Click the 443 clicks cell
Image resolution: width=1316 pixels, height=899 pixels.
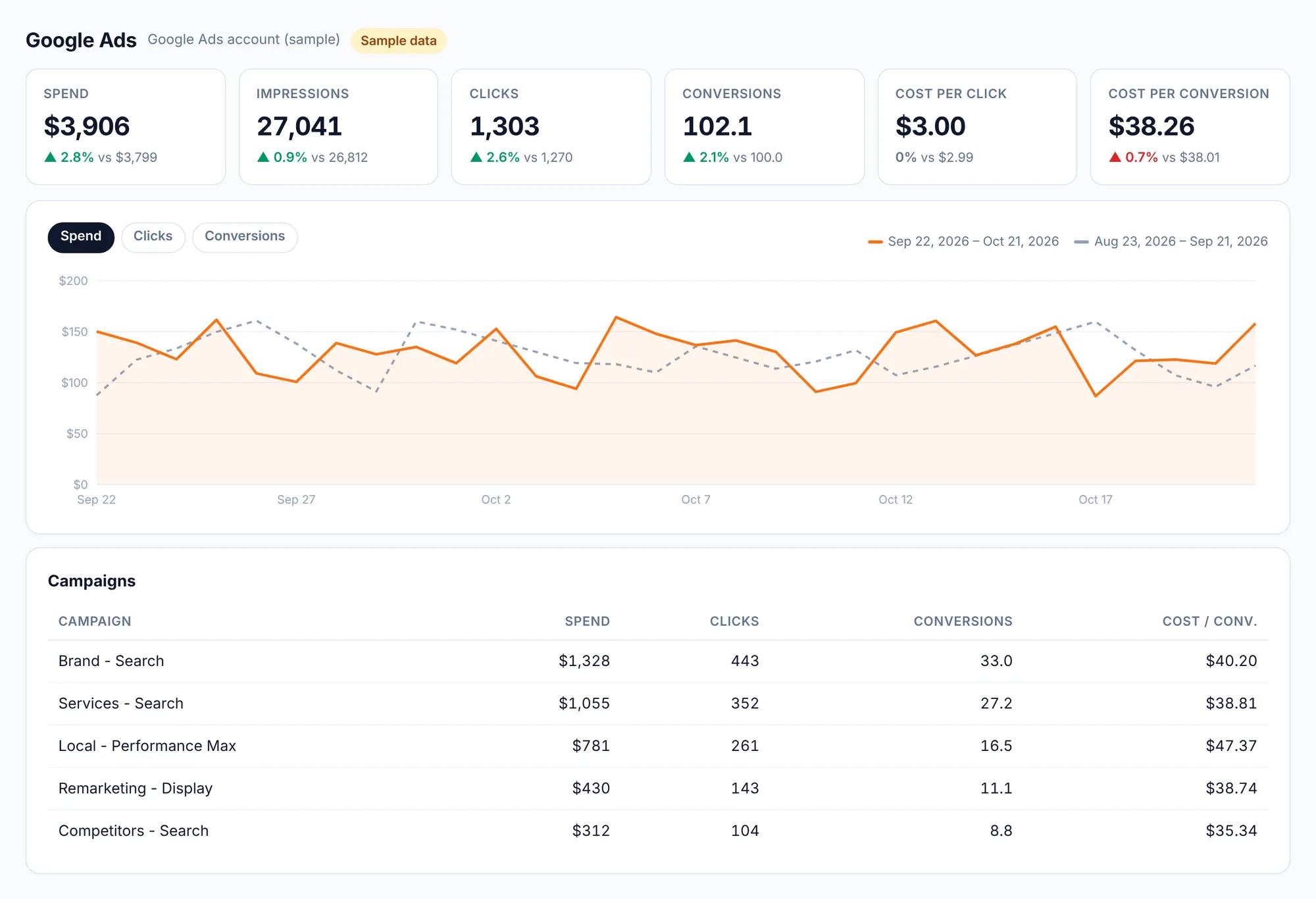(x=745, y=661)
